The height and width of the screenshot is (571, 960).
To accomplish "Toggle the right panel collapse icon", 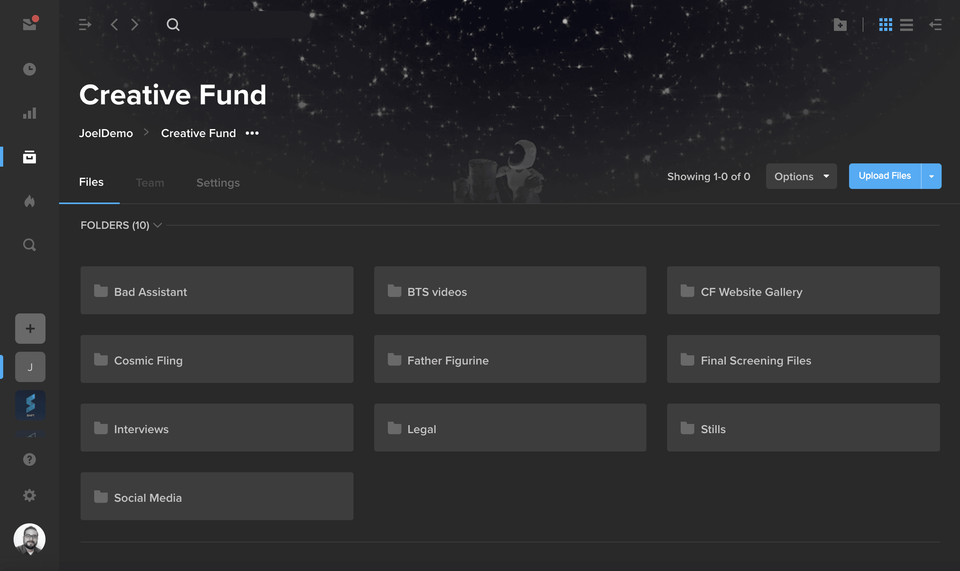I will pyautogui.click(x=935, y=24).
